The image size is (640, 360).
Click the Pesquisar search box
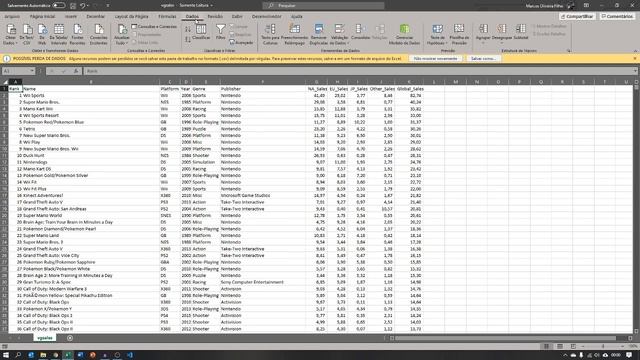pos(323,6)
